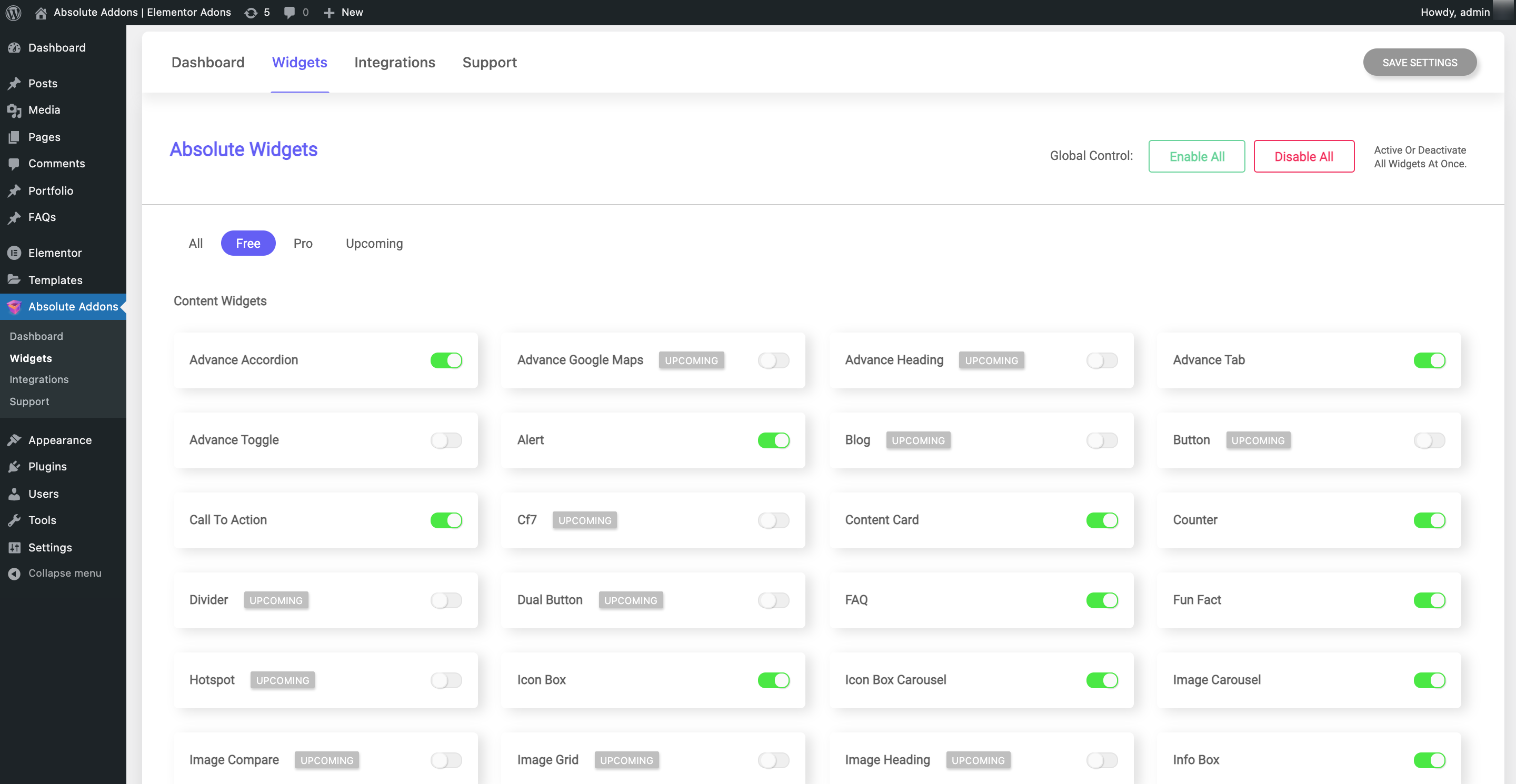Click the Global Control label
Viewport: 1516px width, 784px height.
click(x=1091, y=156)
